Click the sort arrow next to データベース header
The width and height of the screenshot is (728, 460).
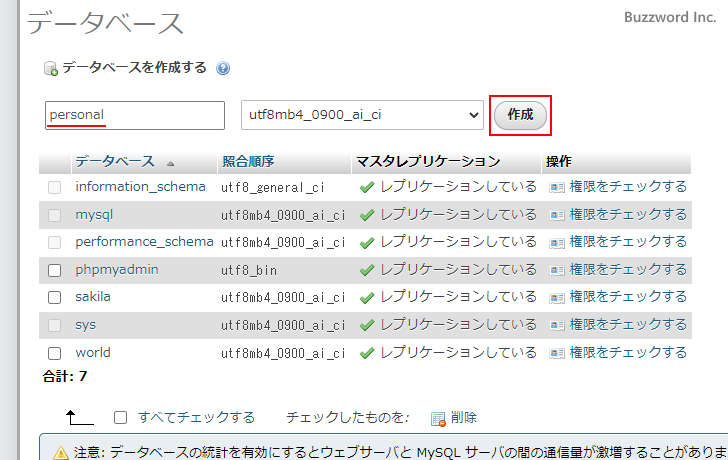coord(170,163)
